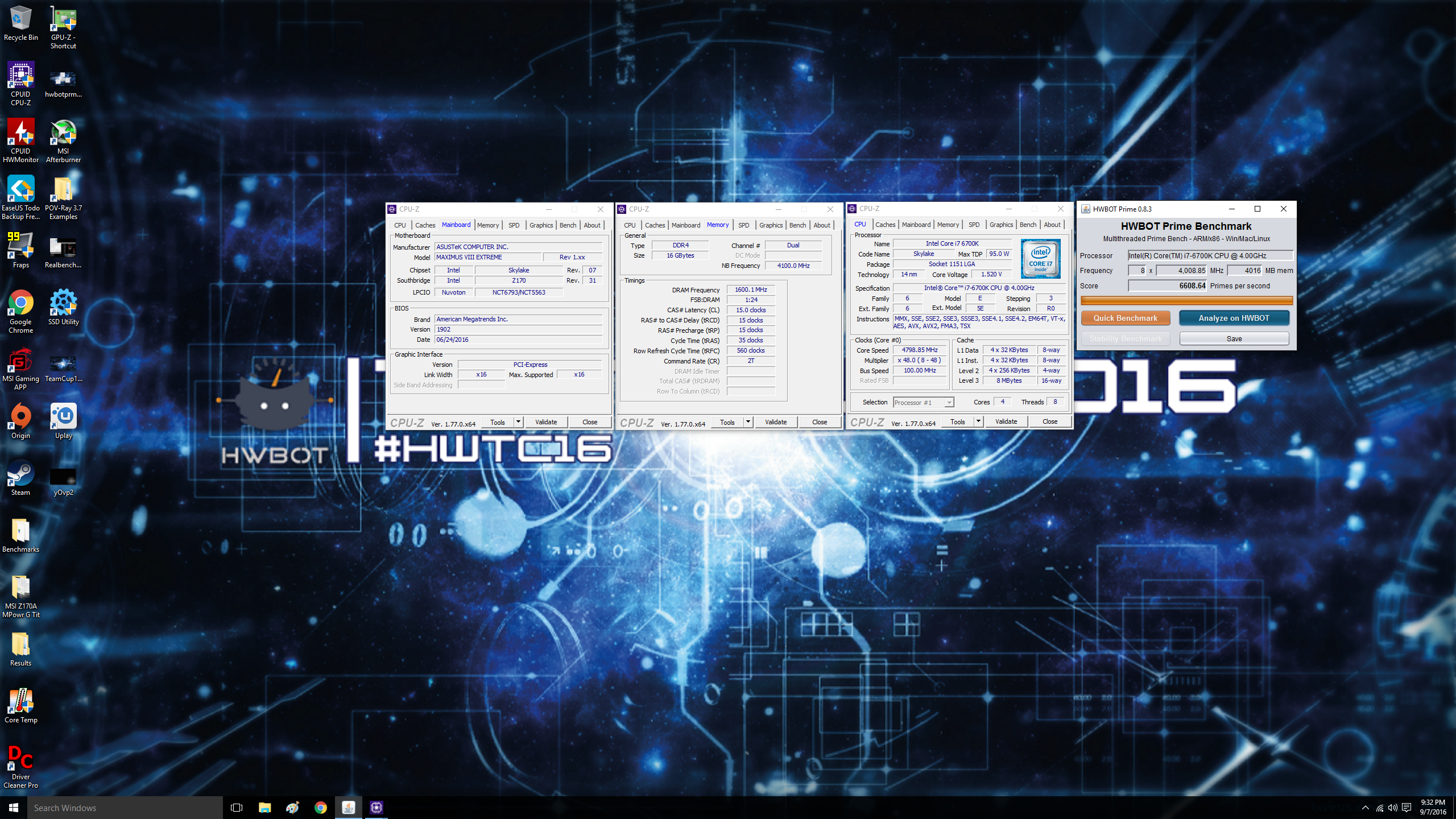Start Quick Benchmark in HWBOT Prime

[x=1125, y=318]
